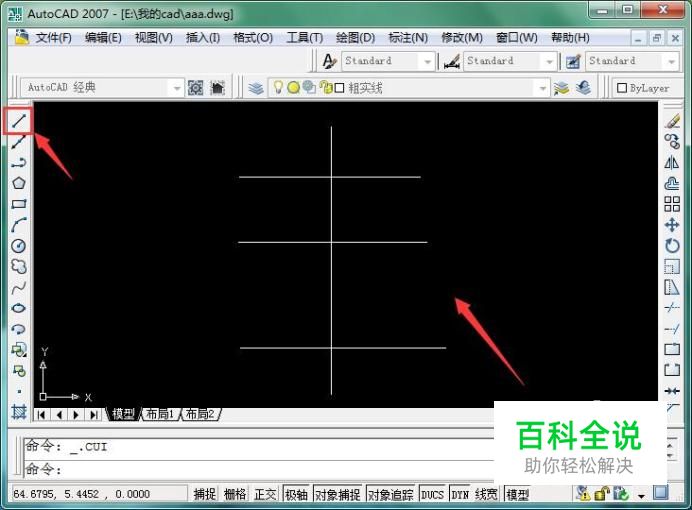
Task: Select the Construction Line tool
Action: 19,141
